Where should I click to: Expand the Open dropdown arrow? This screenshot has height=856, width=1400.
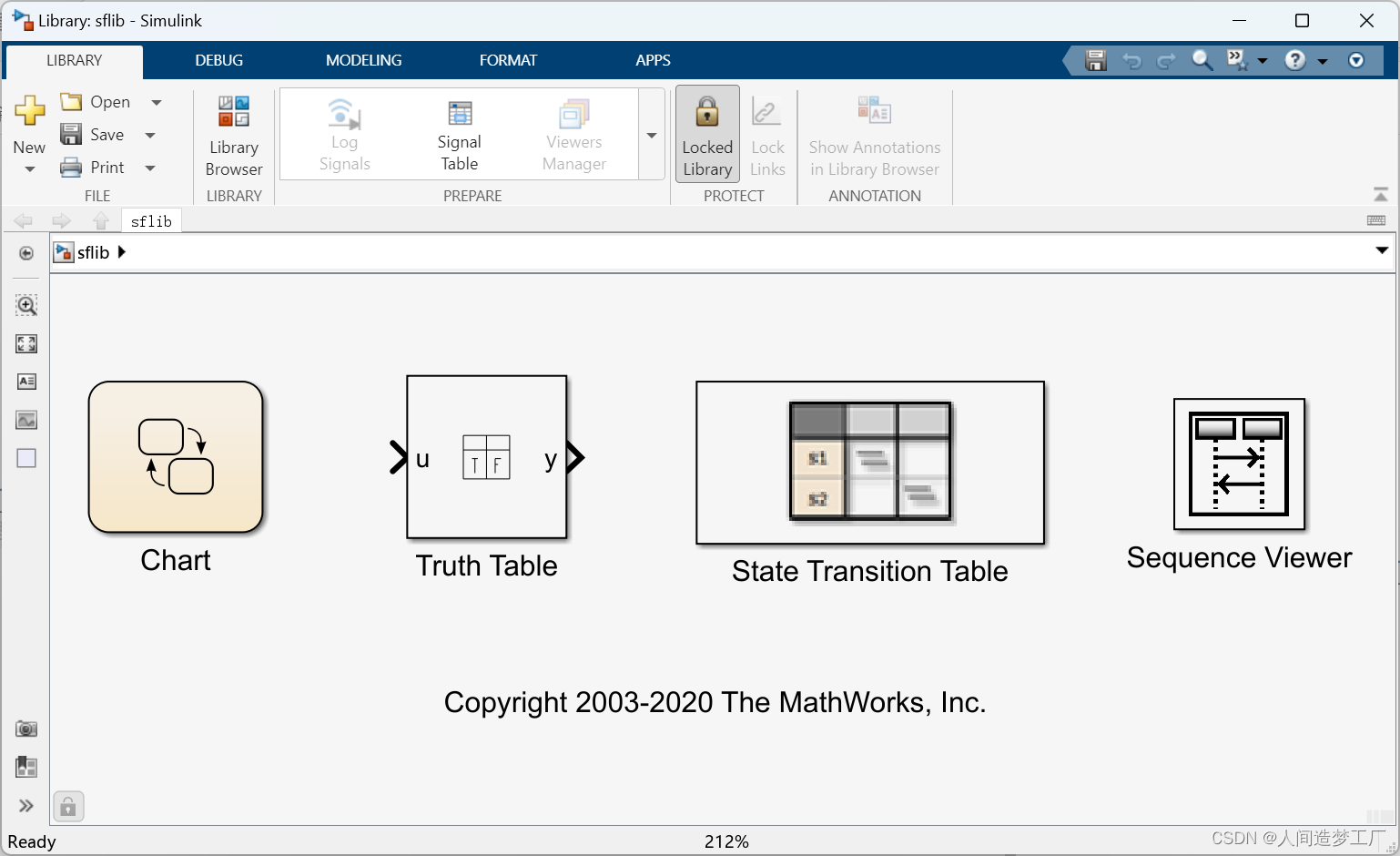[157, 102]
